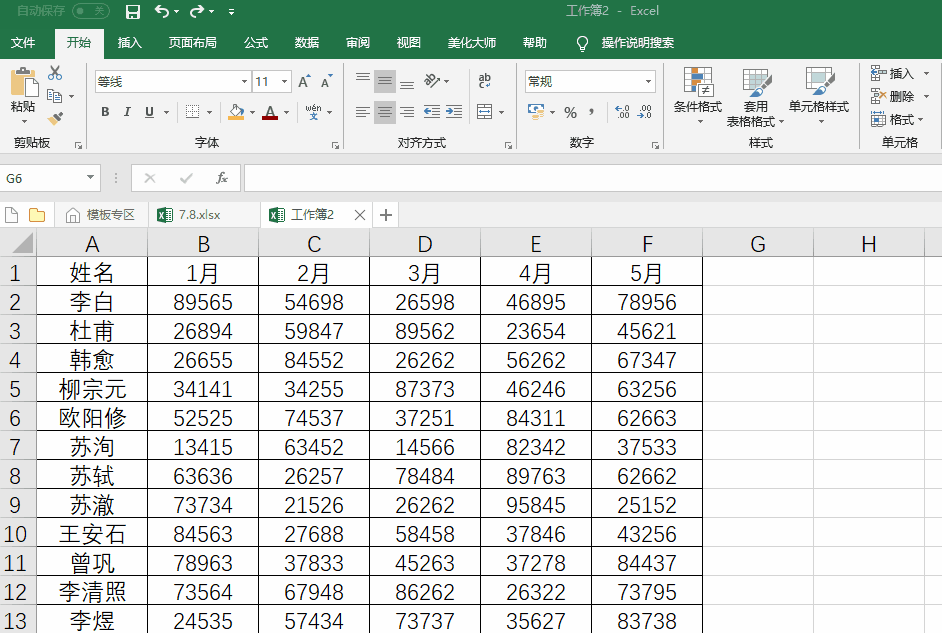Select the Format Painter brush
Viewport: 942px width, 633px height.
(x=55, y=118)
